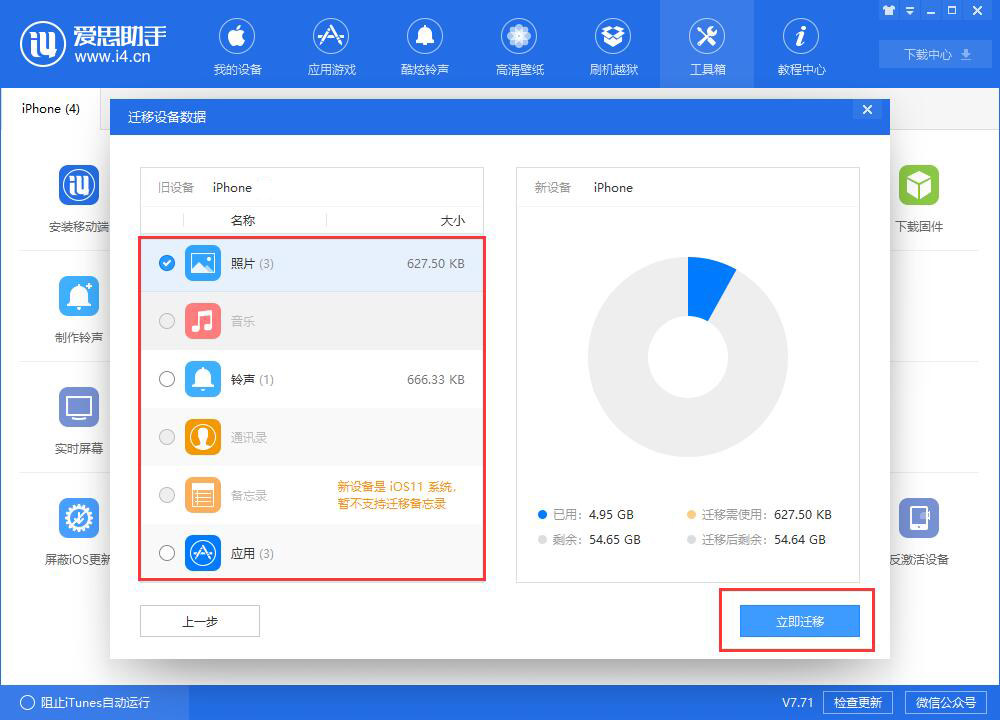
Task: Open the 教程中心 tutorial center
Action: (x=801, y=45)
